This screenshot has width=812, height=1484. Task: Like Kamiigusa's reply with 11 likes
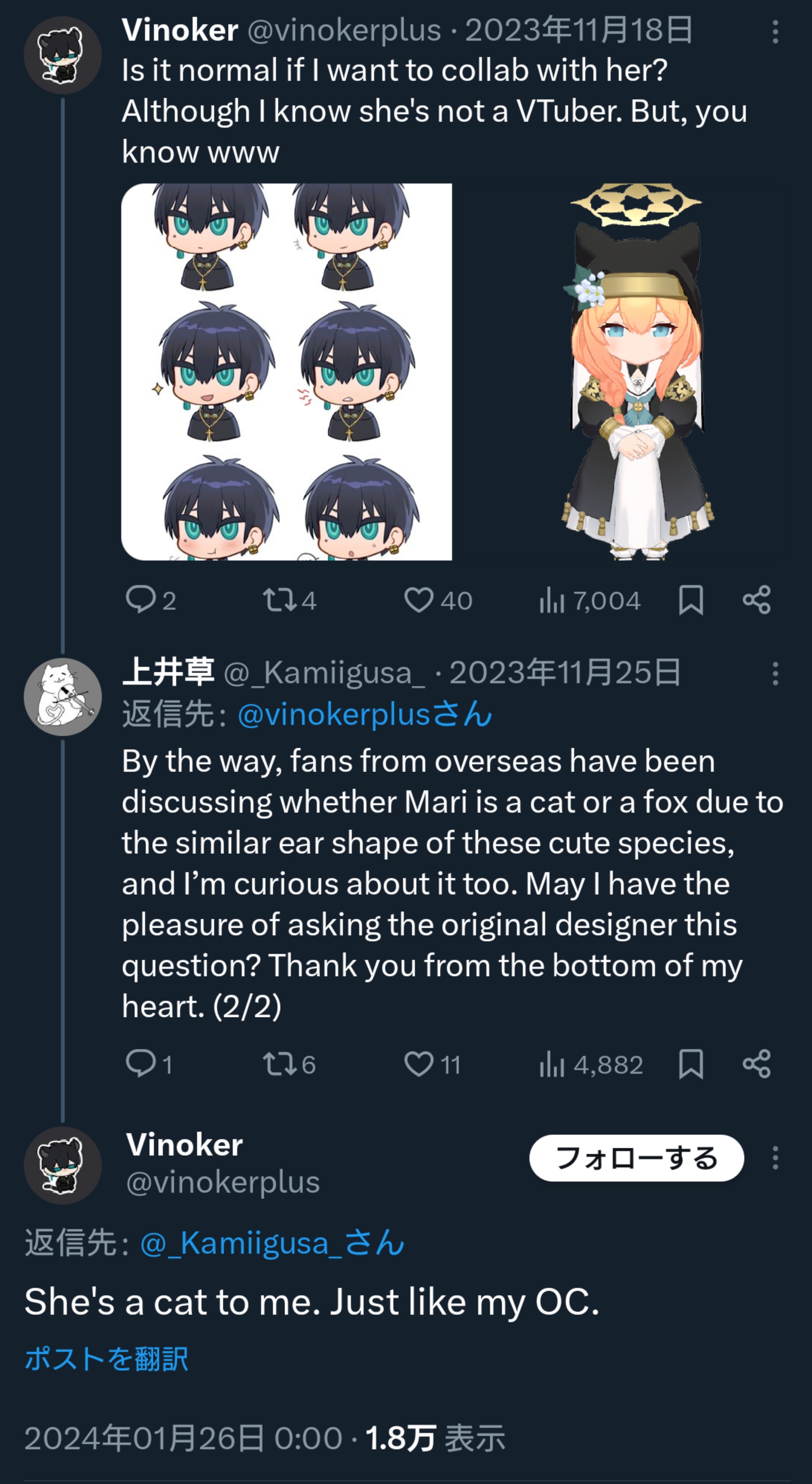point(419,1064)
